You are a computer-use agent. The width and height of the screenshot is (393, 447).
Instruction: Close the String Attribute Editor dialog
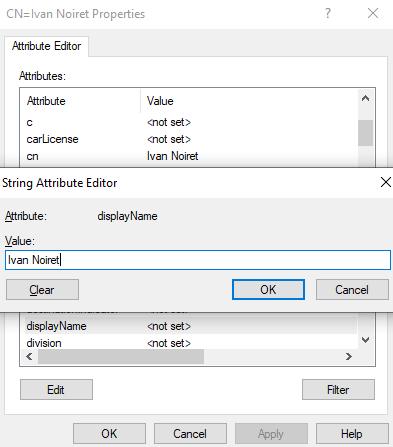386,182
